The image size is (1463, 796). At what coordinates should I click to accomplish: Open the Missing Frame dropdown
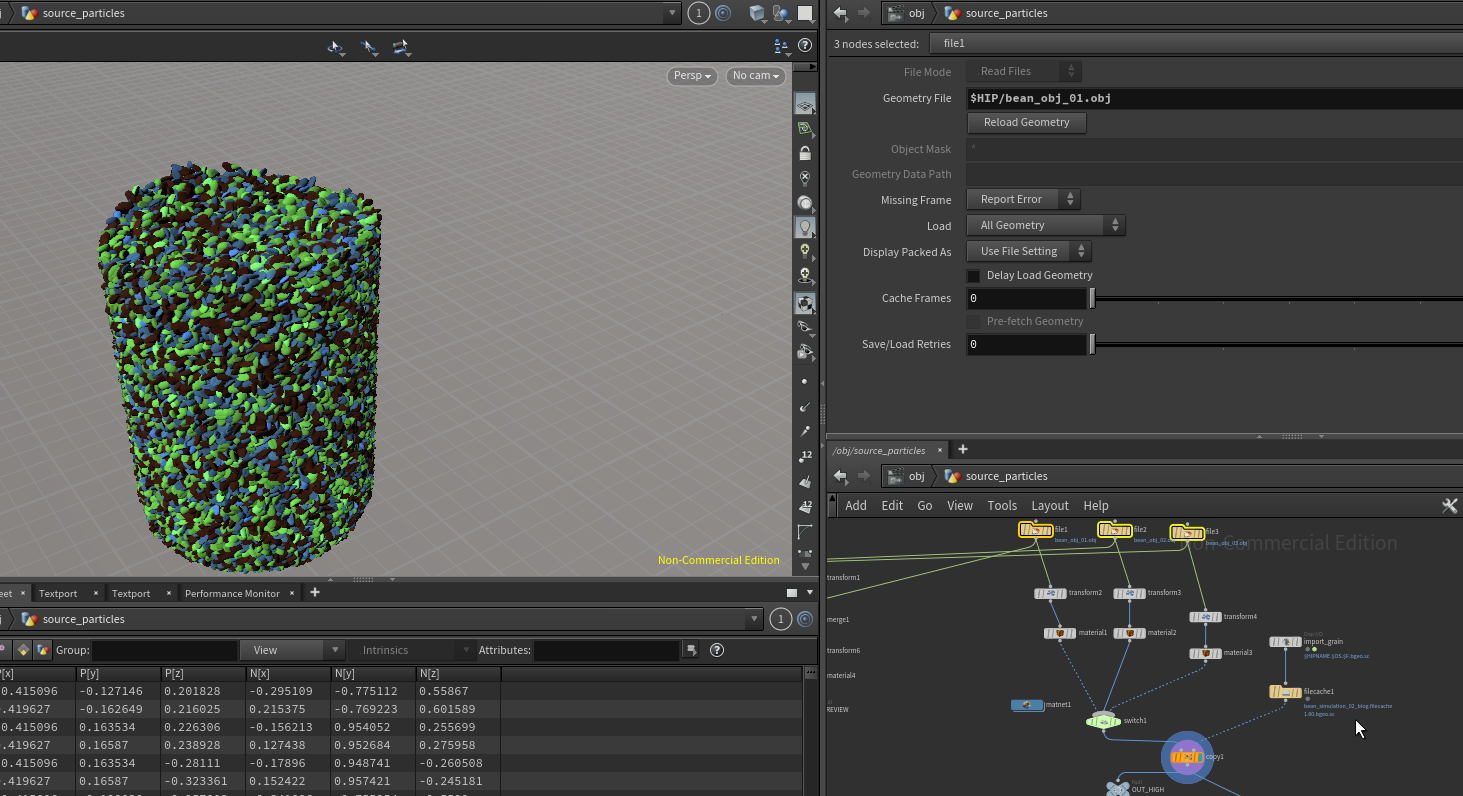1023,199
